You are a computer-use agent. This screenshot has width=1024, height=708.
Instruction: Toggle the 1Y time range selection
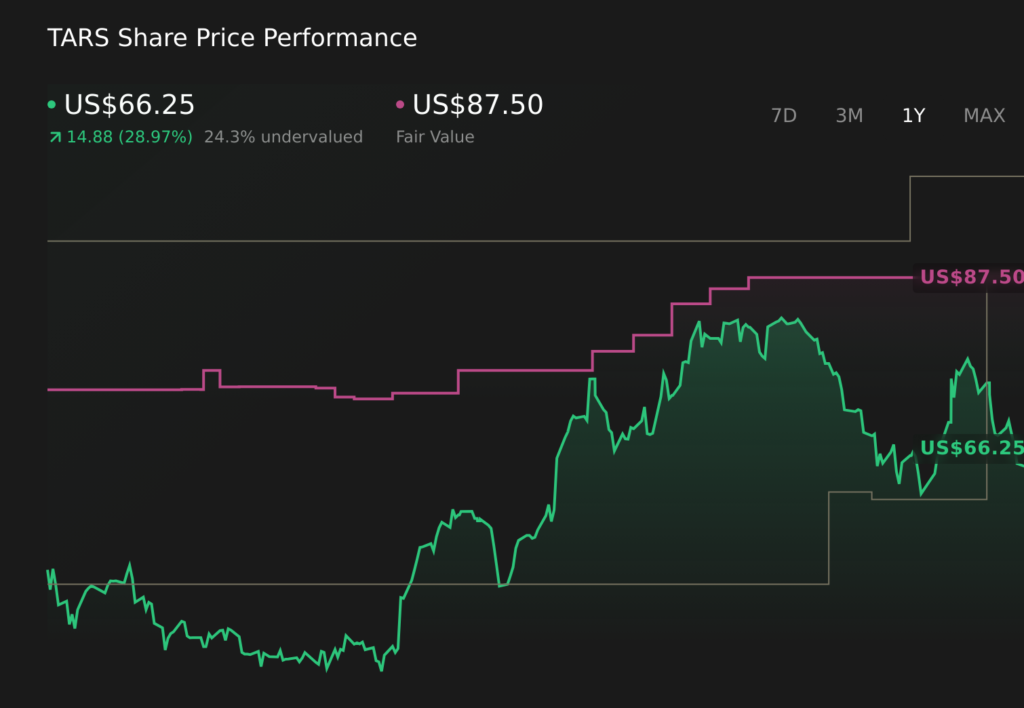point(913,116)
